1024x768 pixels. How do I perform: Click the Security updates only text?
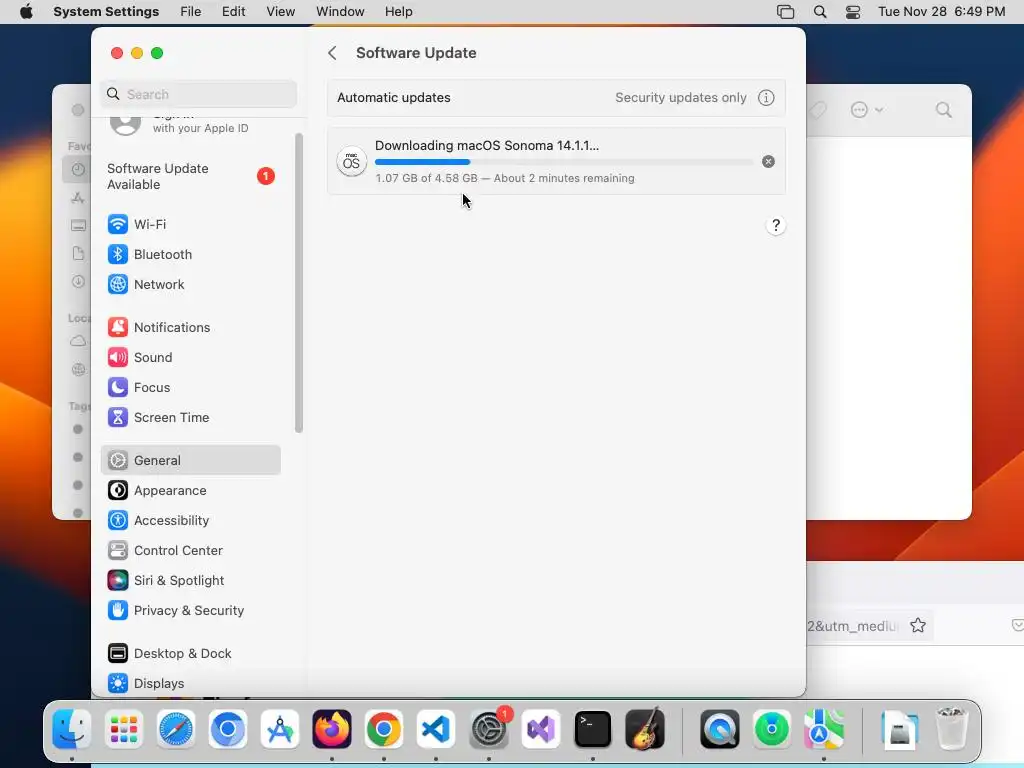680,98
